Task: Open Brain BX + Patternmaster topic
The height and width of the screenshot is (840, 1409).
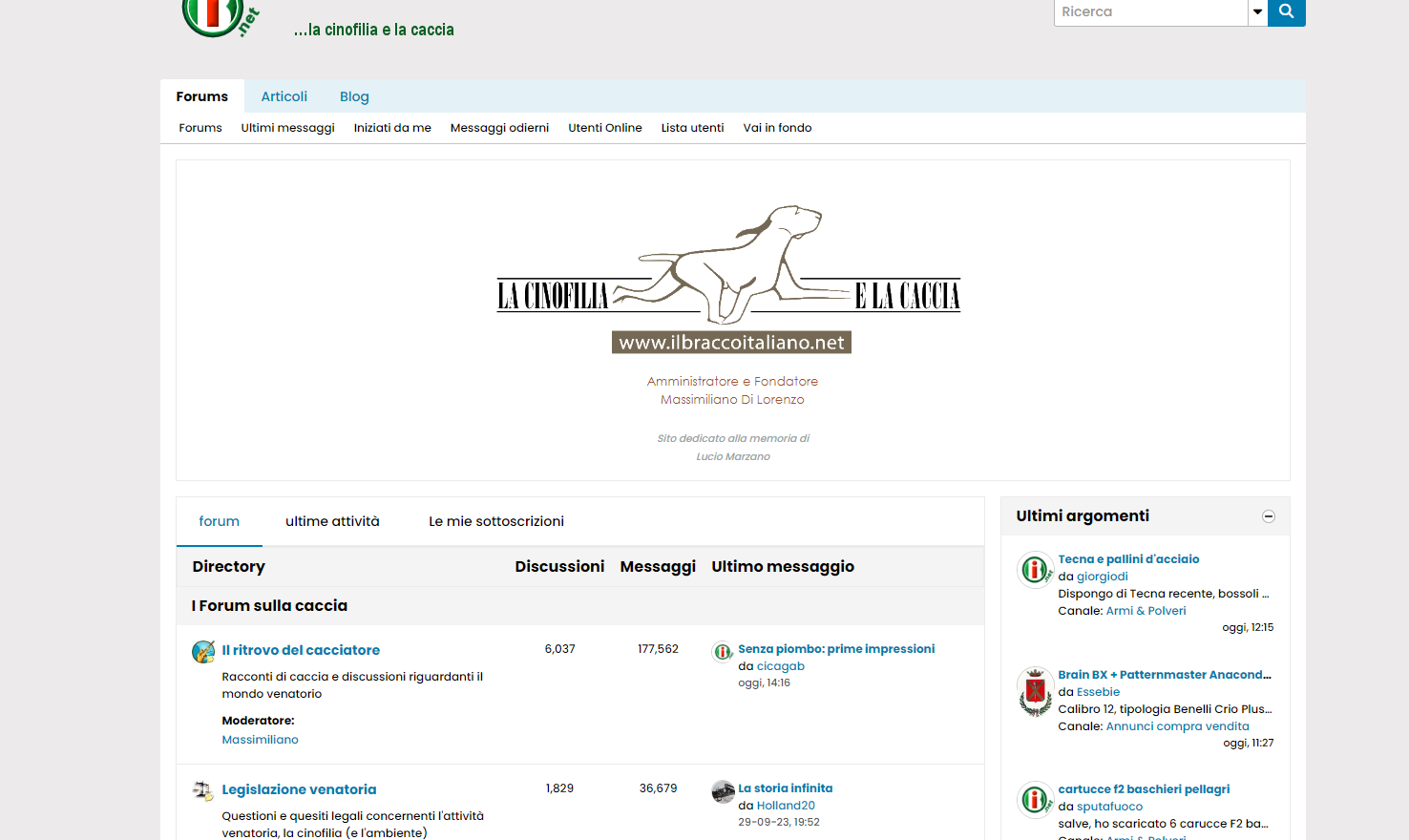Action: click(x=1165, y=675)
